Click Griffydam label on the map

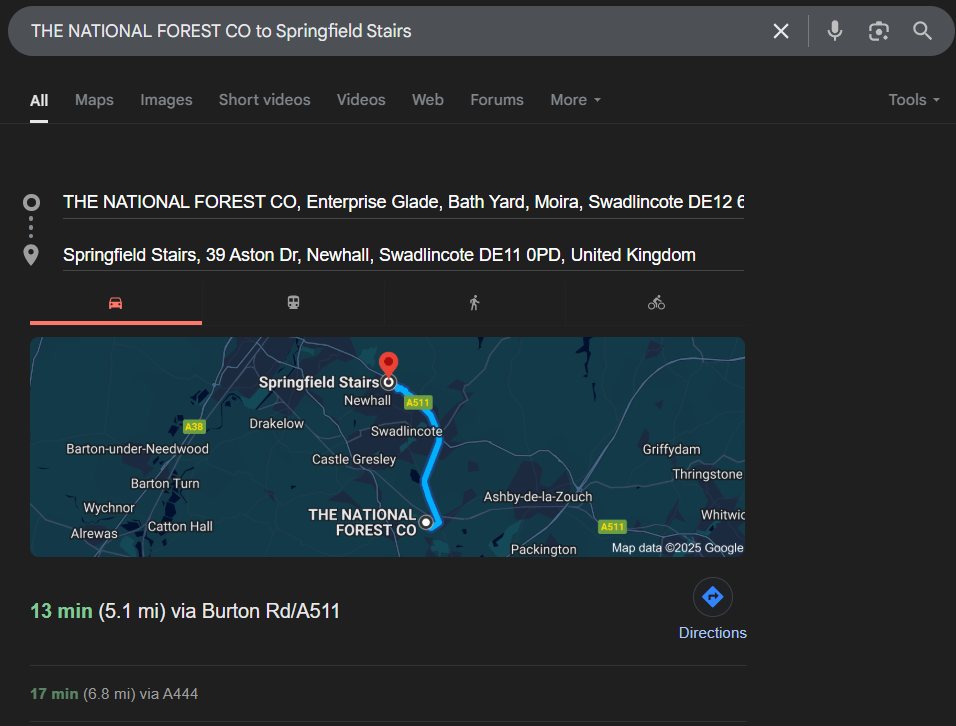point(671,449)
